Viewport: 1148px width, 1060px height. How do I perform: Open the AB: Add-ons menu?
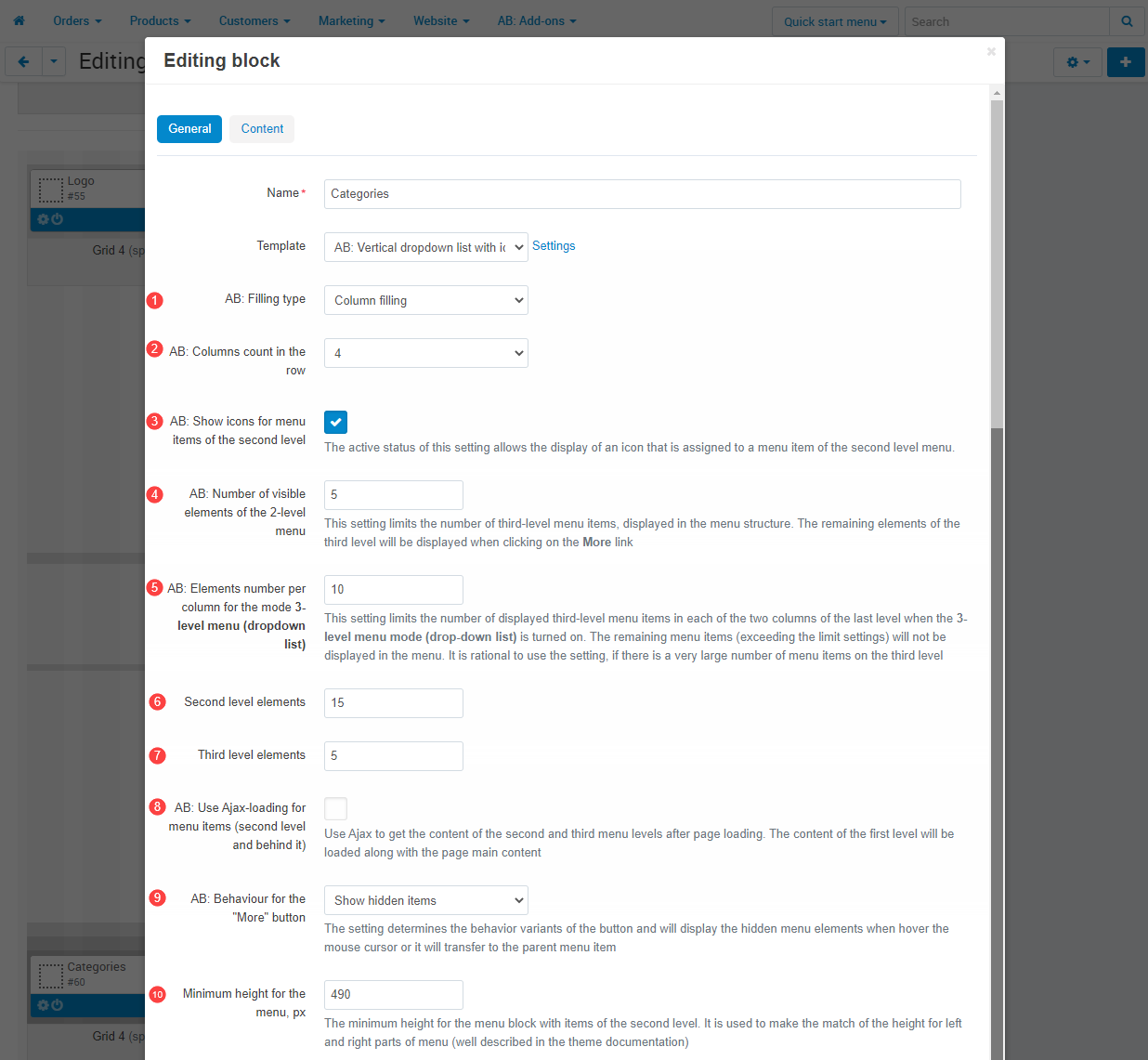[537, 20]
